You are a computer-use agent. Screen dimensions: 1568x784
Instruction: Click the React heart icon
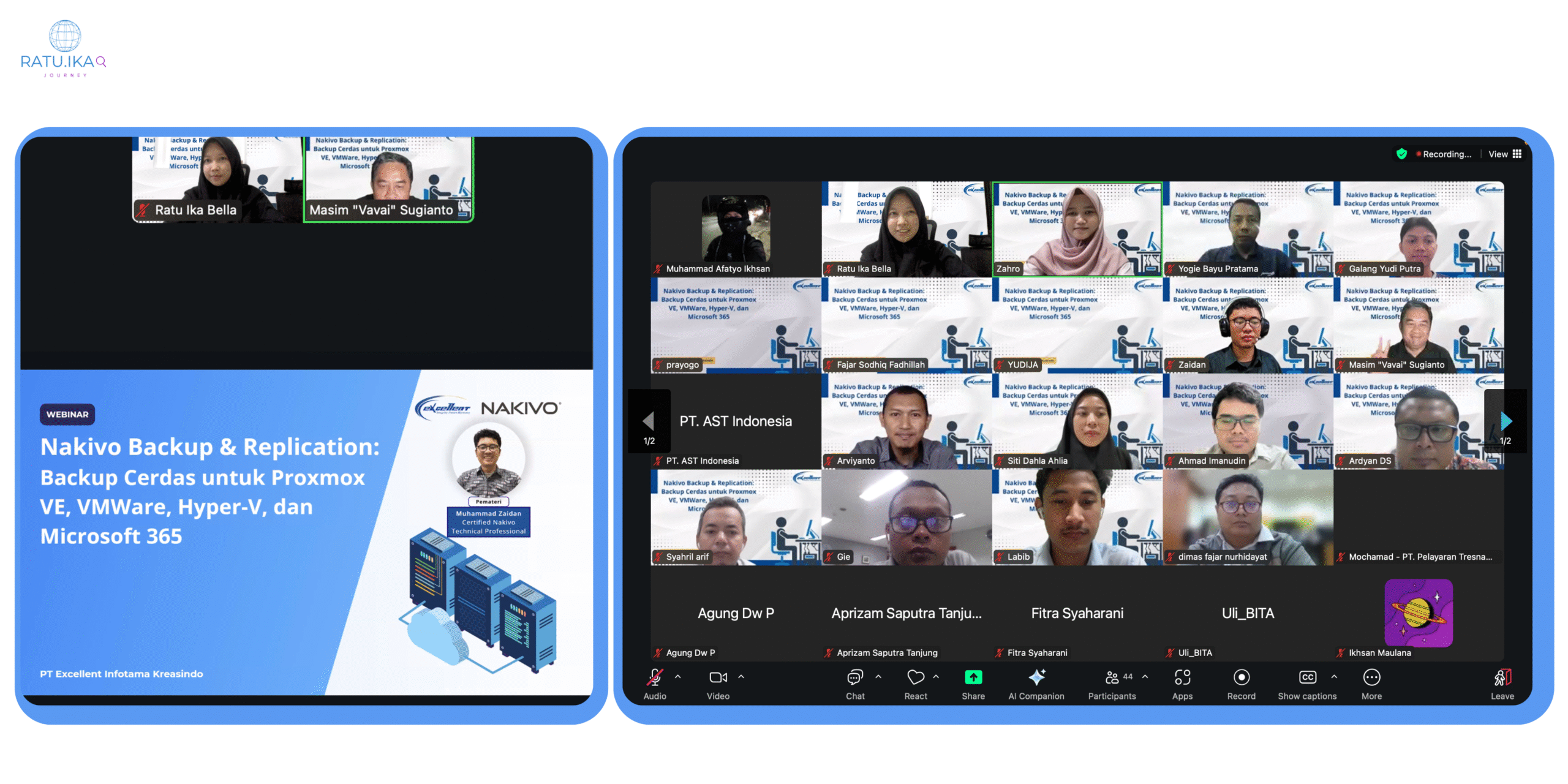(x=915, y=677)
